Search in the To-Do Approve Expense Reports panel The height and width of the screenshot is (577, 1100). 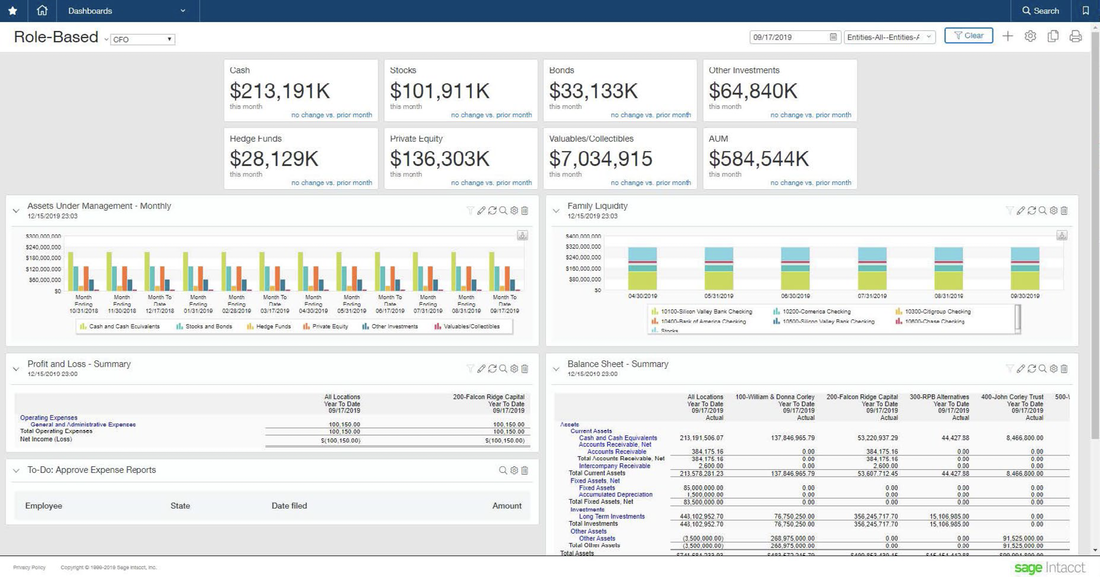tap(503, 470)
